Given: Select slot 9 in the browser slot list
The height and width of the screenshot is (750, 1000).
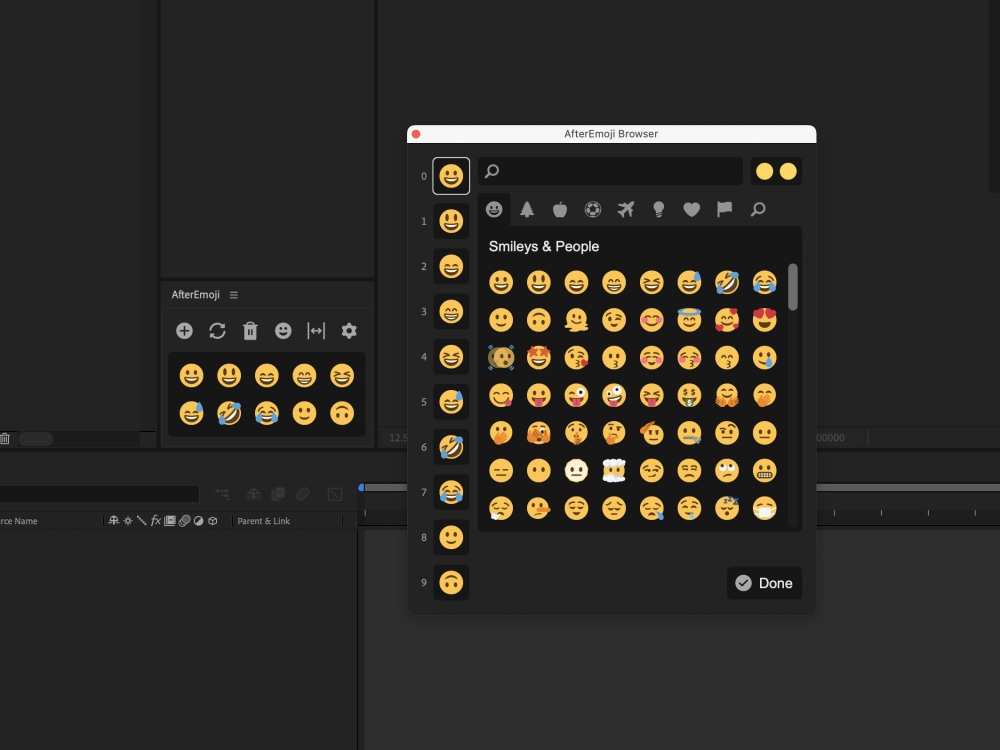Looking at the screenshot, I should point(451,582).
